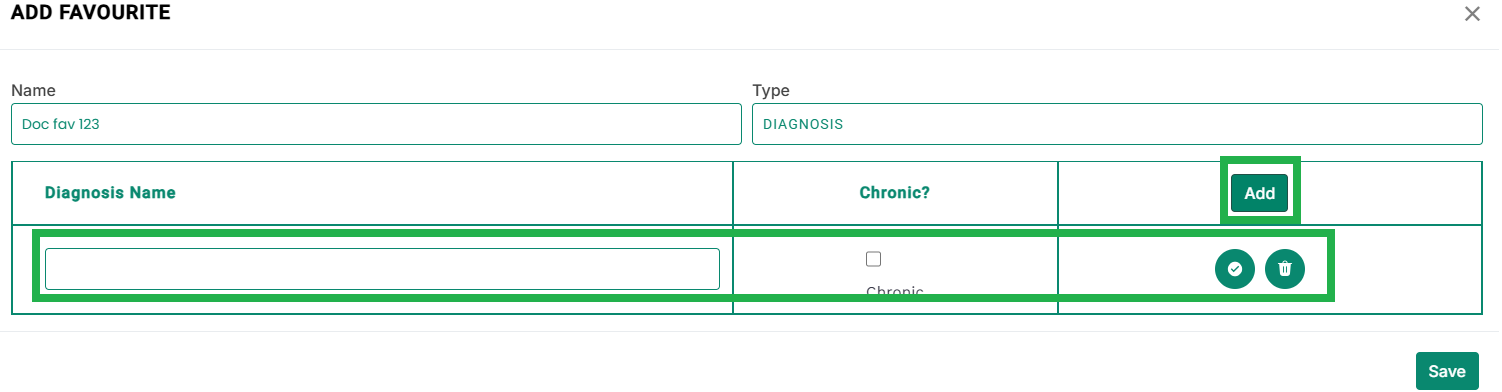This screenshot has width=1502, height=392.
Task: Click the Chronic label under the checkbox
Action: click(x=895, y=292)
